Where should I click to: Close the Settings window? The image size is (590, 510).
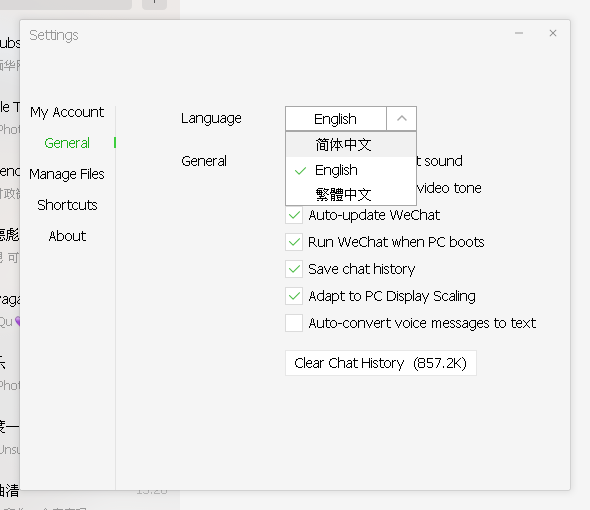[553, 33]
